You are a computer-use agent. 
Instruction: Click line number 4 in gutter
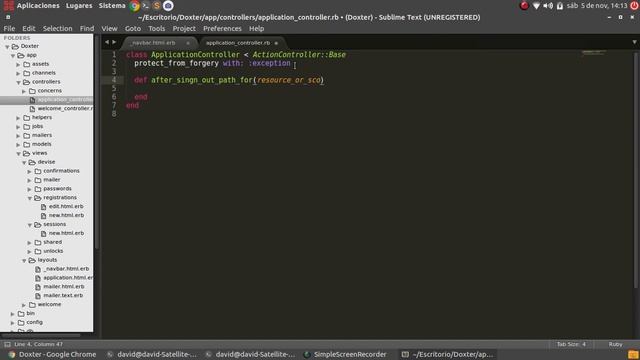pos(114,80)
